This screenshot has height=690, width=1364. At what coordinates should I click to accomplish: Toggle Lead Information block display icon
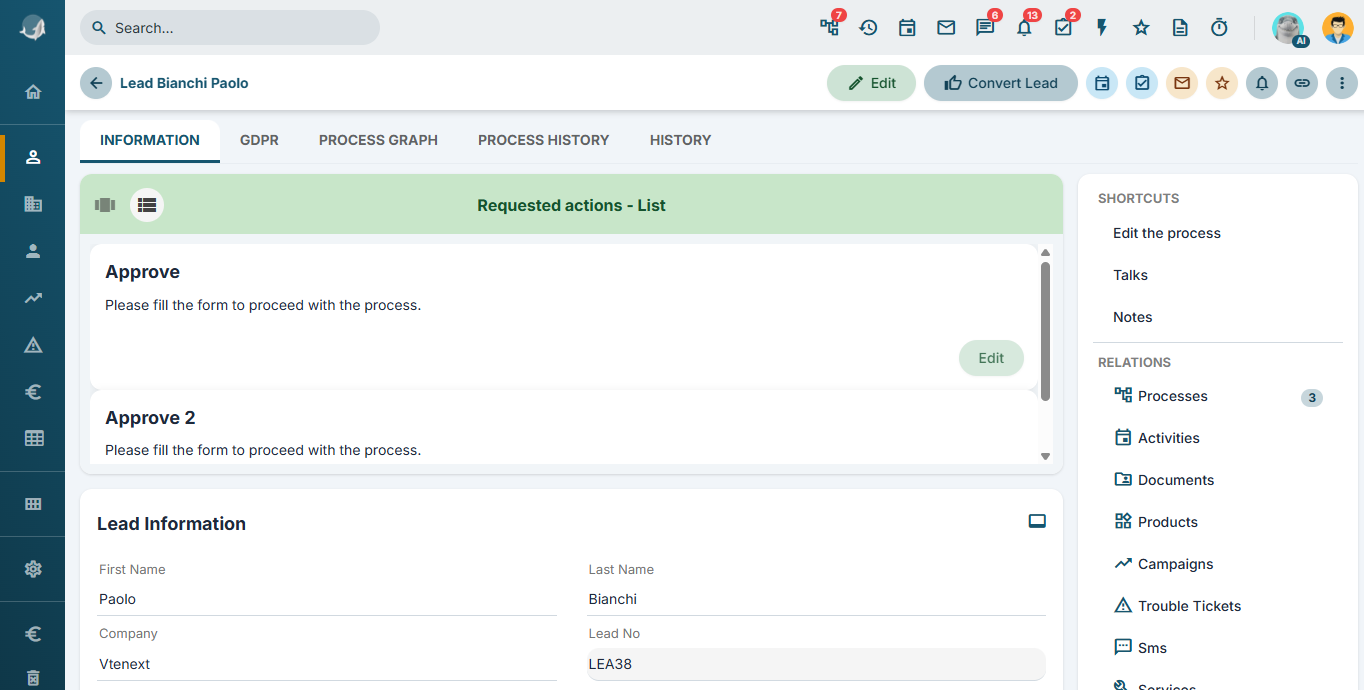(x=1037, y=521)
